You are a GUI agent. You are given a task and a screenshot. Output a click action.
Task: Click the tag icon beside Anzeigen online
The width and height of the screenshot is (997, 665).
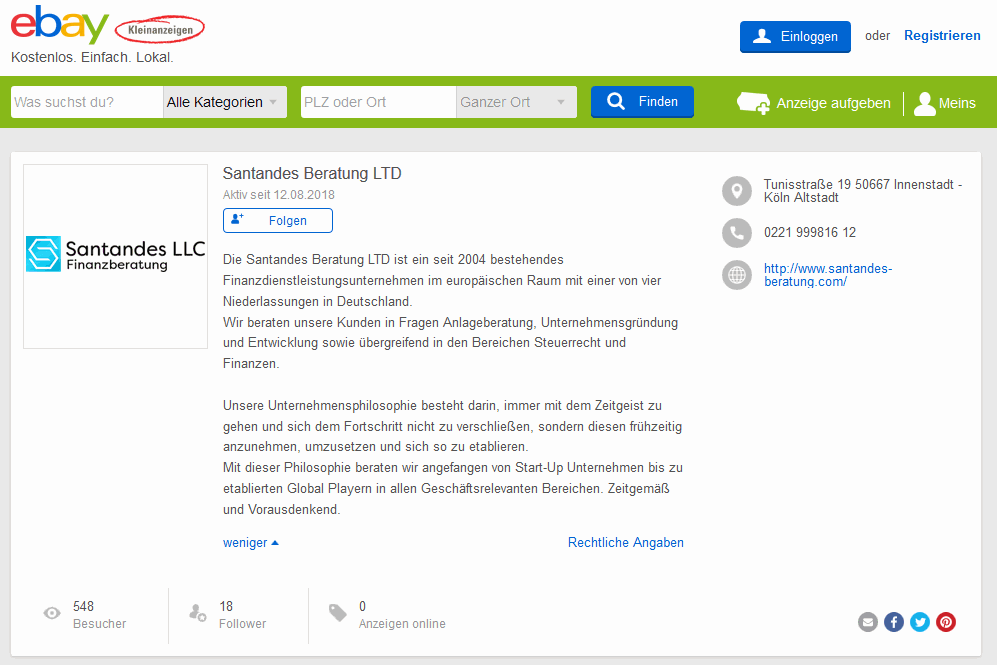(x=338, y=613)
